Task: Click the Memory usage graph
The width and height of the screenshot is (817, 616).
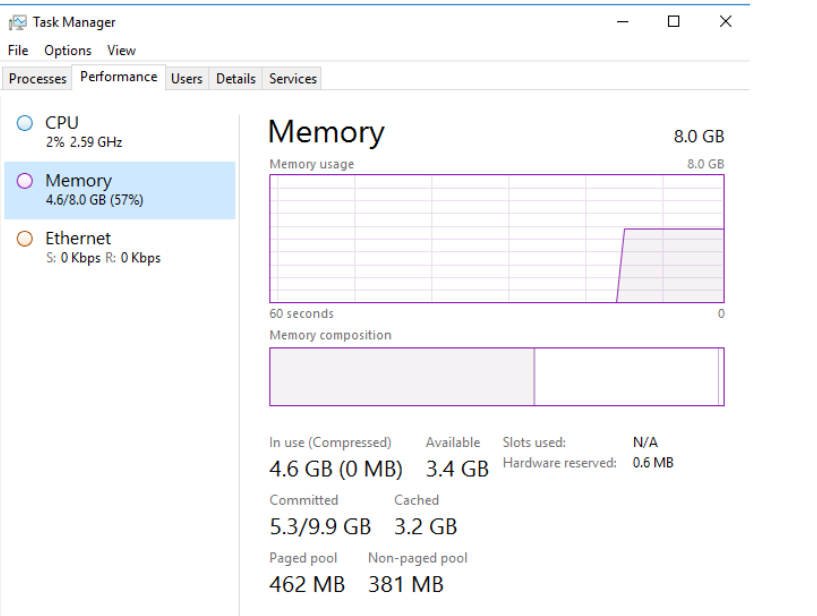Action: point(497,239)
